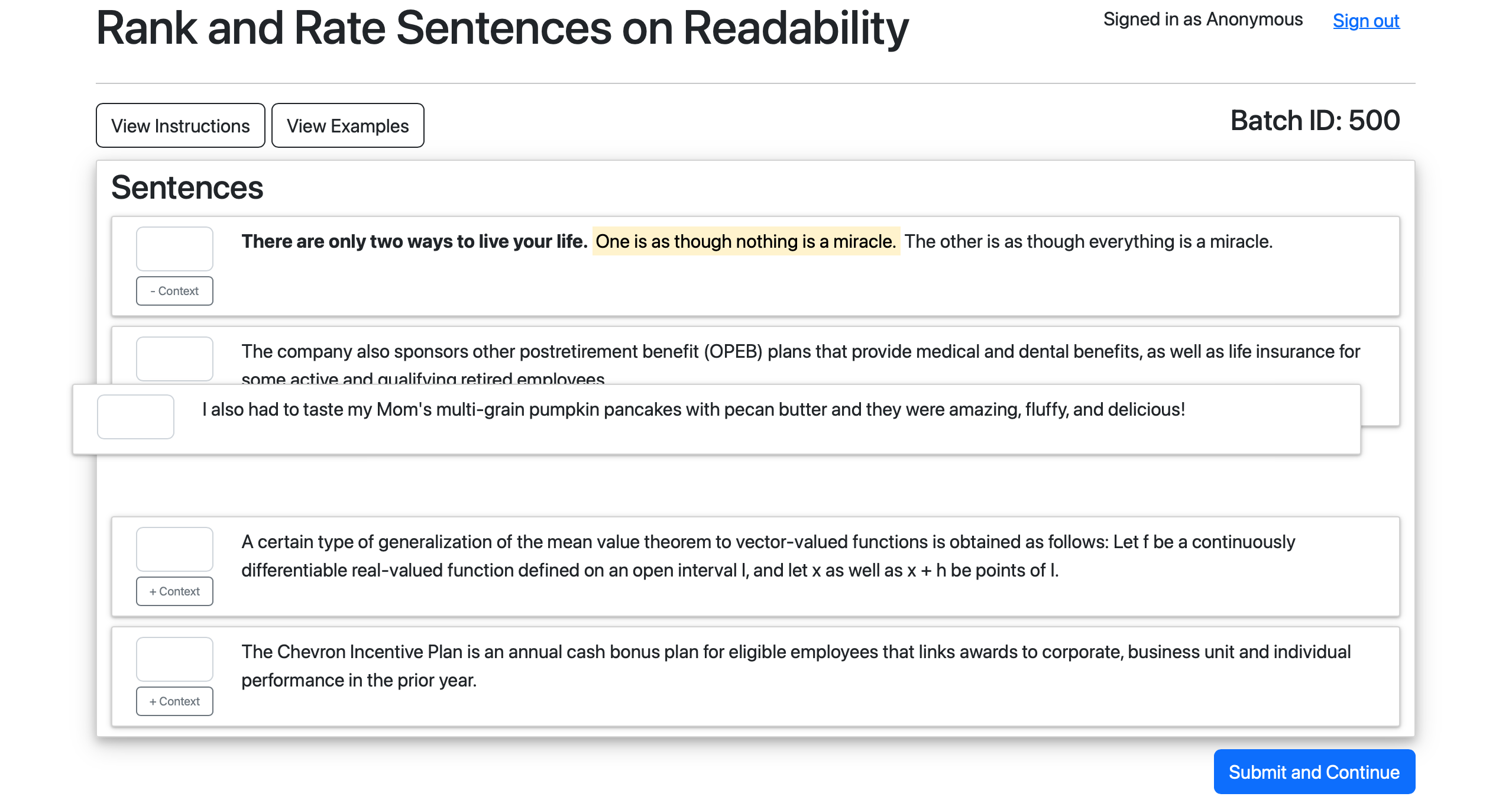
Task: Click the Sign out link
Action: click(1365, 21)
